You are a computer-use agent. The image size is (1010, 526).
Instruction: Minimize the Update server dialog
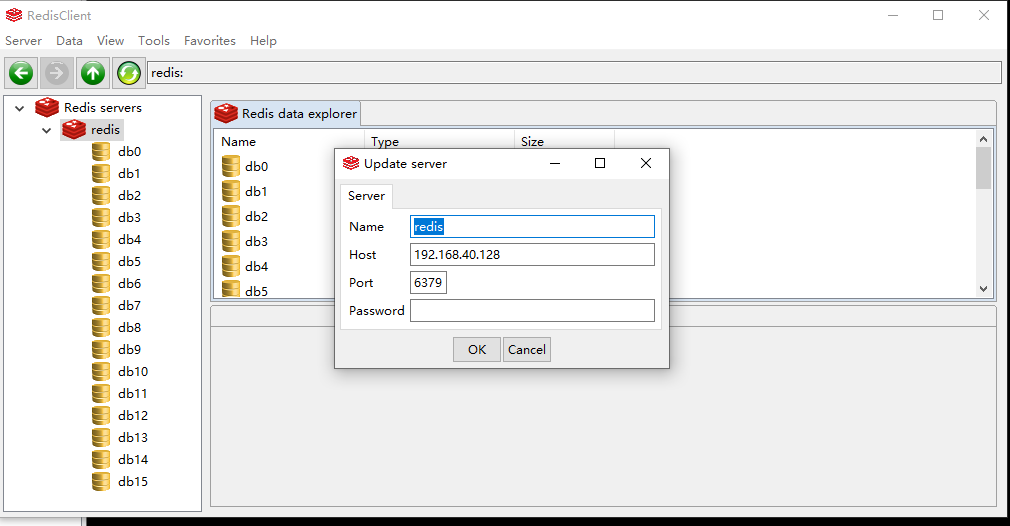click(x=555, y=164)
